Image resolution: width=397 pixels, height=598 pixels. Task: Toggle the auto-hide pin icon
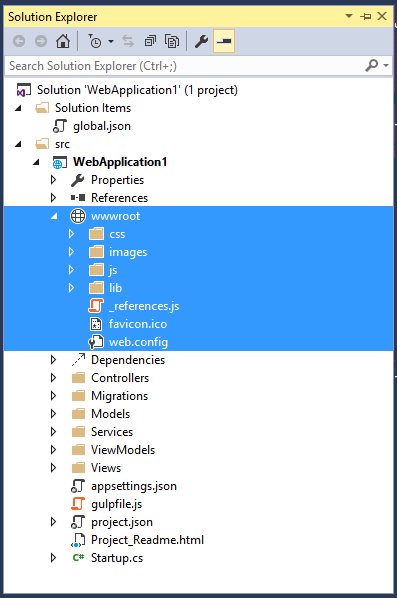(365, 16)
